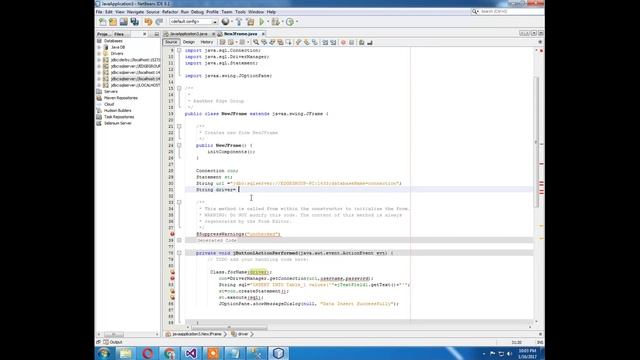Collapse the jButton1ActionPerformed method fold

179,253
